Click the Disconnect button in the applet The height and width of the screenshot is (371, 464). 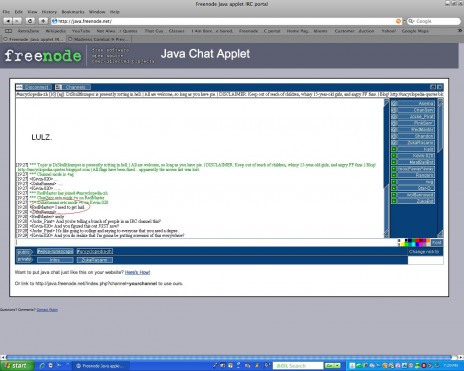tap(34, 87)
